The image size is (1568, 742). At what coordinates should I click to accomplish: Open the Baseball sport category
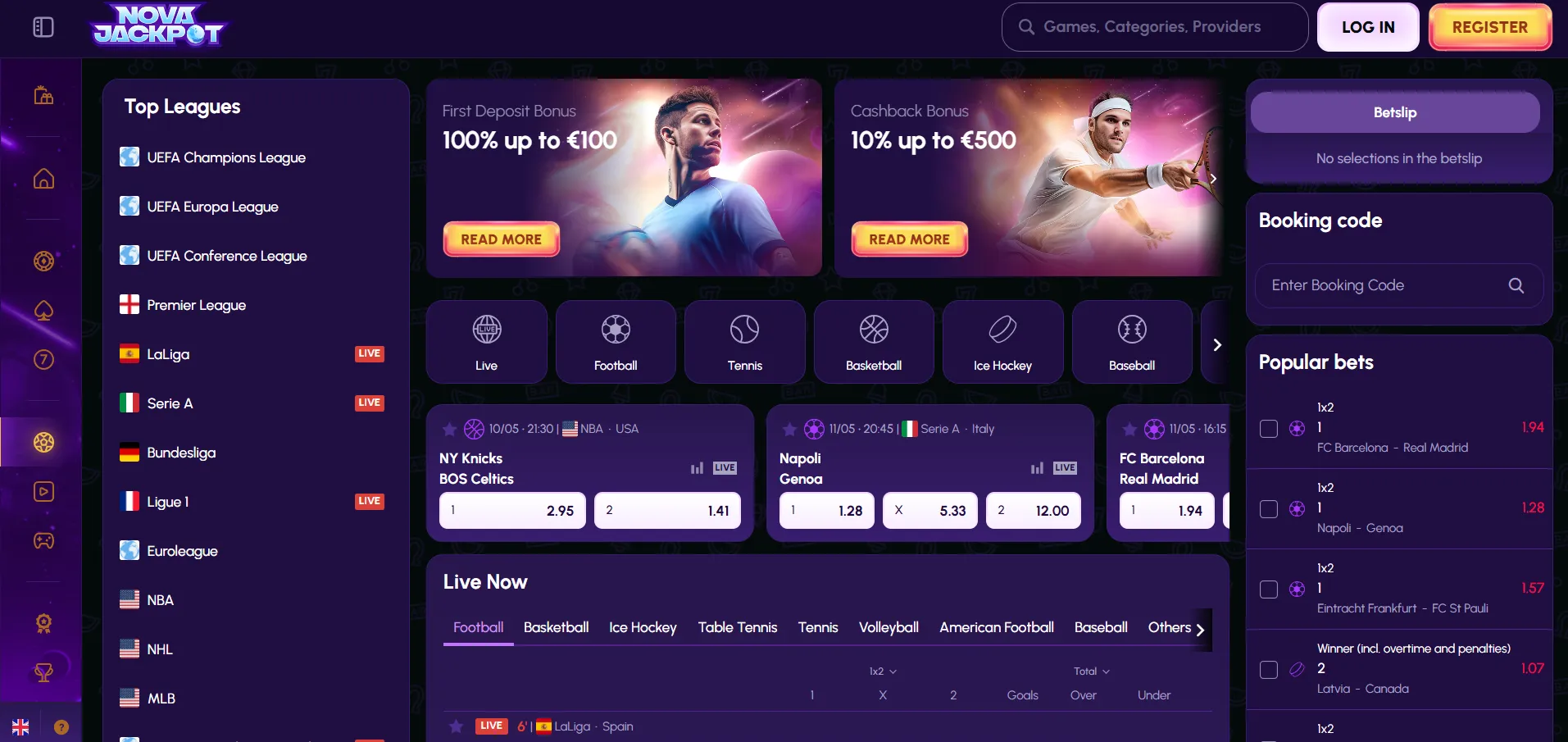pos(1132,342)
